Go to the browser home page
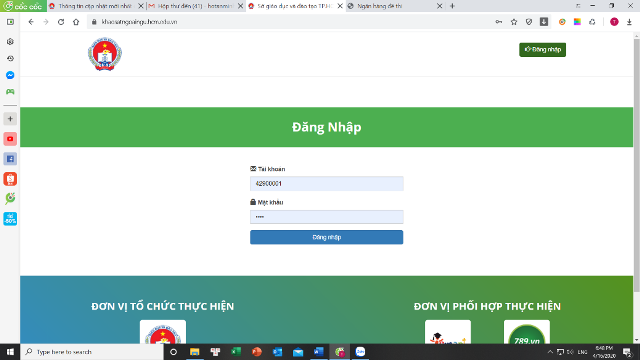 [76, 22]
